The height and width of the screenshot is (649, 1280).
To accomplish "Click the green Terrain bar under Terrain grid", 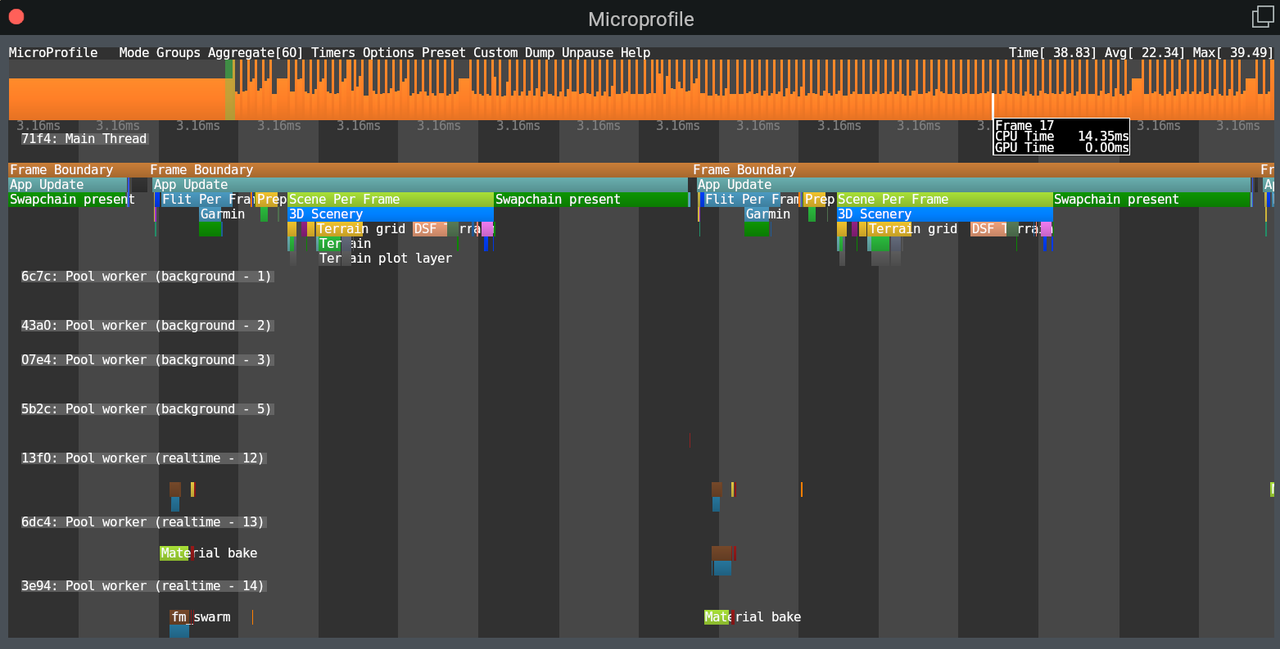I will tap(329, 244).
